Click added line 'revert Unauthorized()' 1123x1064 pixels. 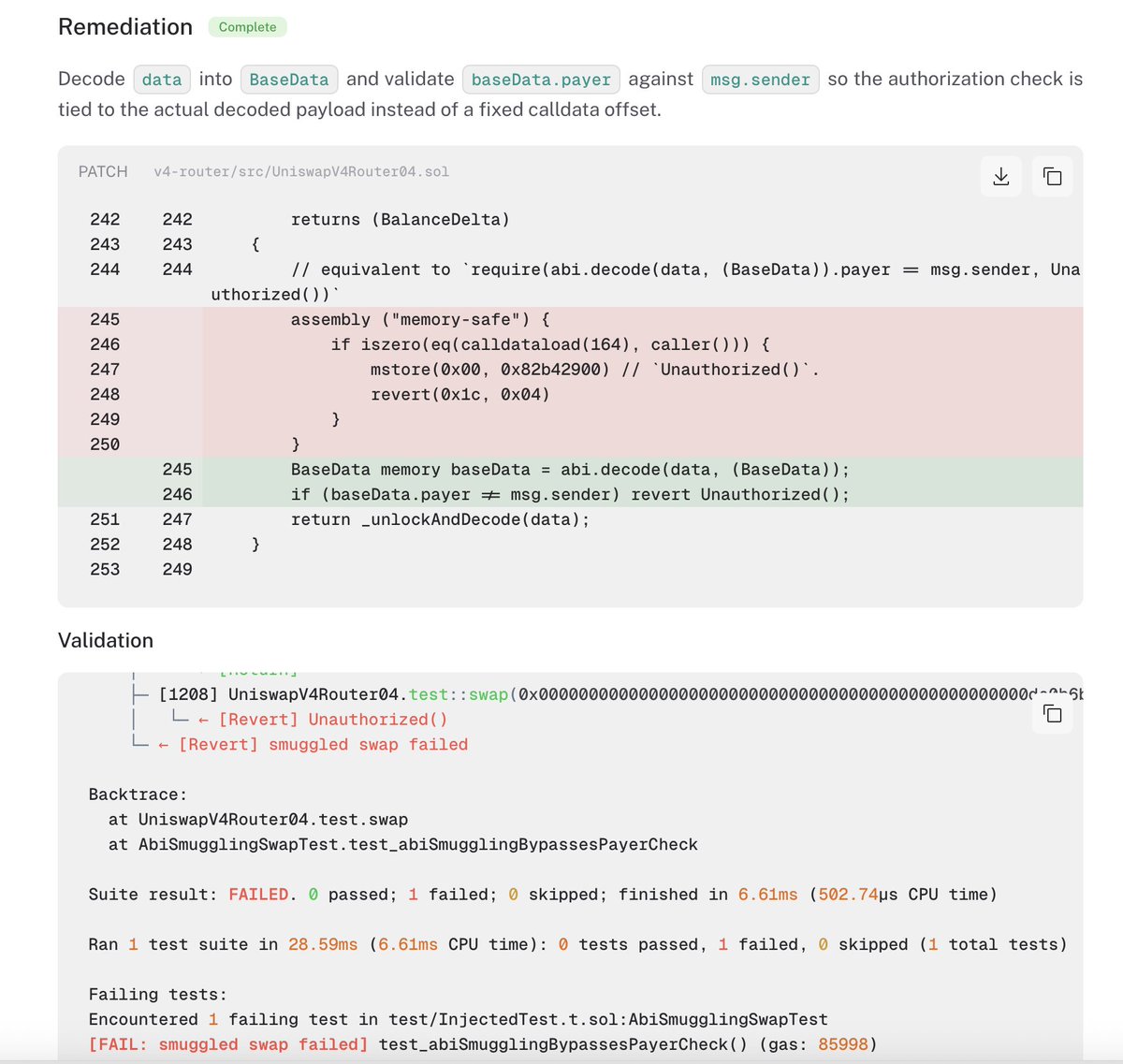570,495
